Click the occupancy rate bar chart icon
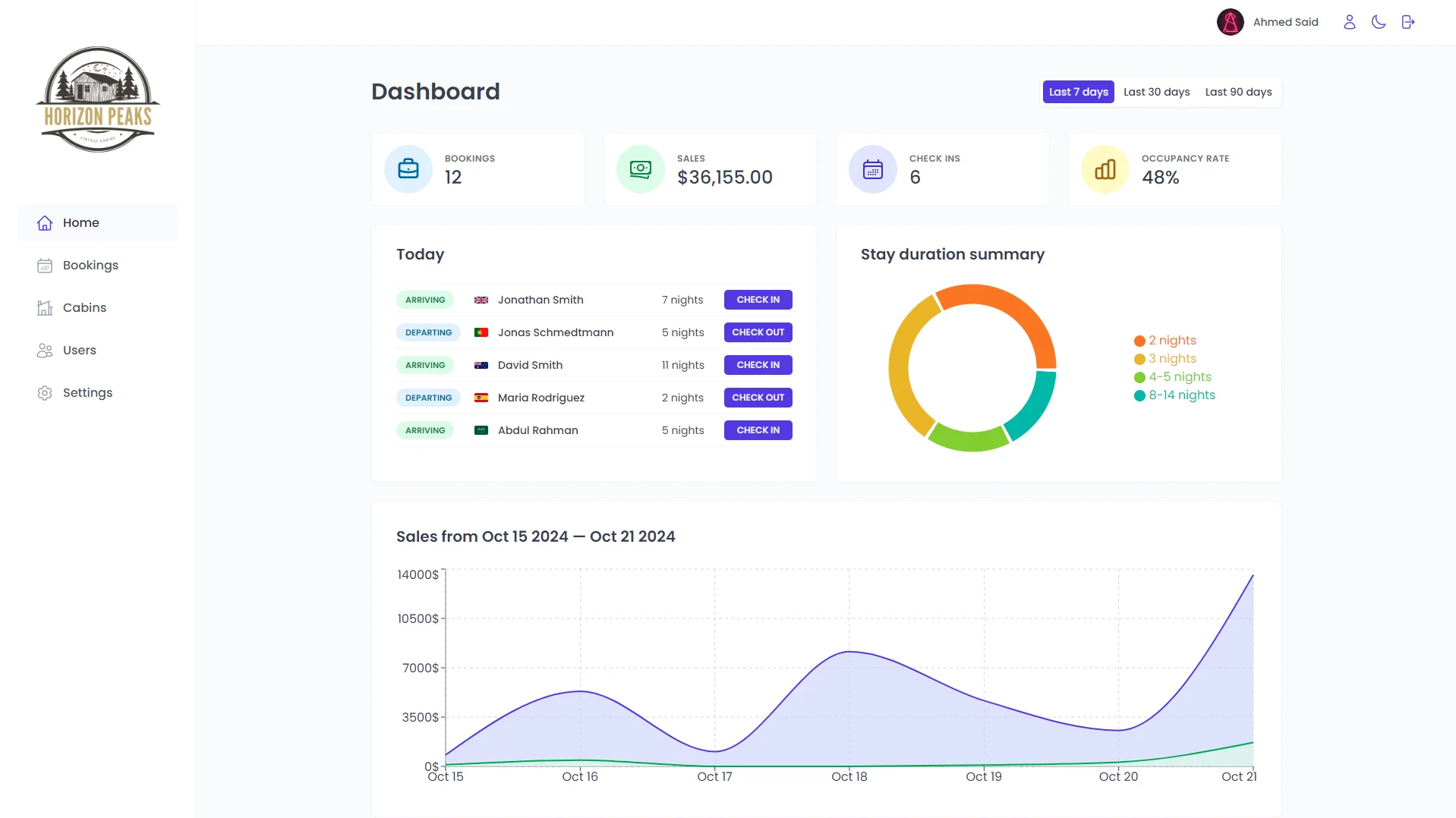The width and height of the screenshot is (1456, 818). coord(1105,168)
